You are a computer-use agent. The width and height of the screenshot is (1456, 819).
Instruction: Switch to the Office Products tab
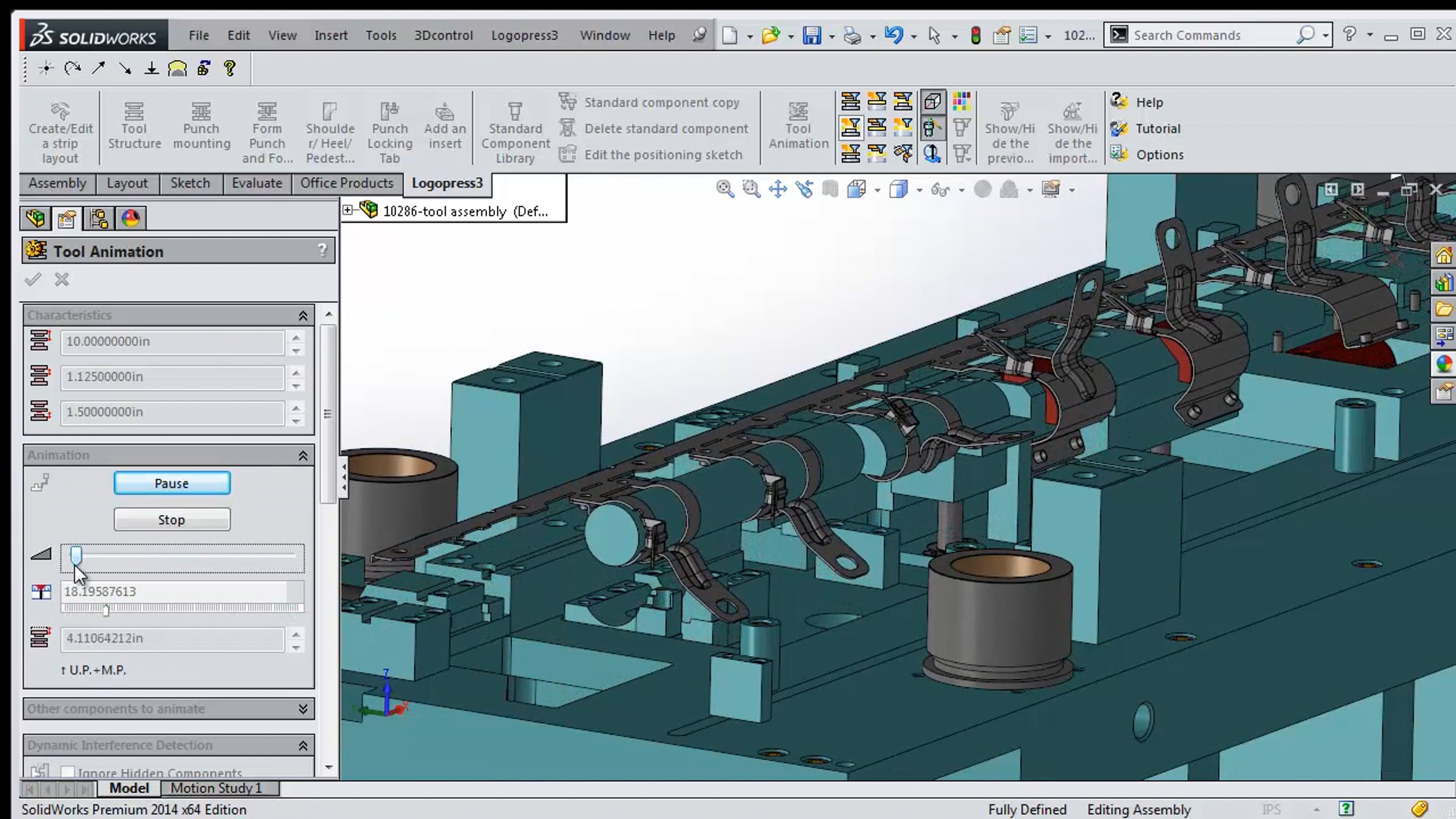point(346,183)
